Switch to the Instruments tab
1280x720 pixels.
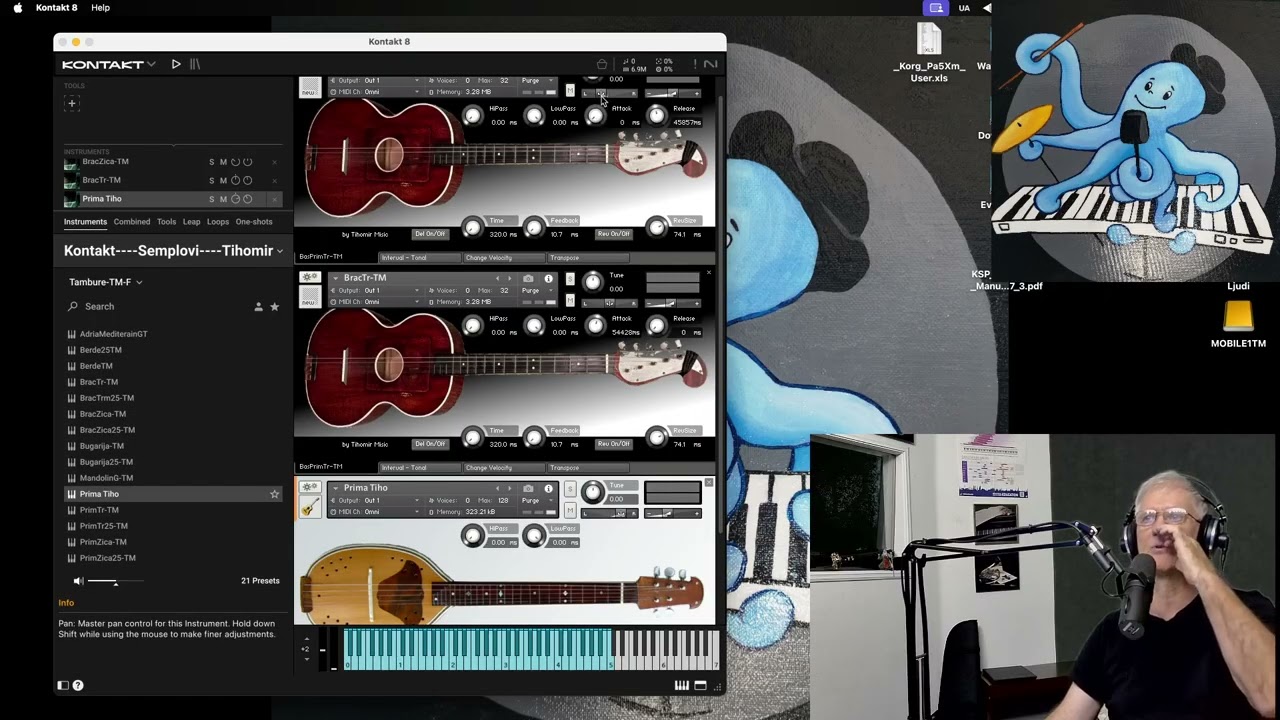pyautogui.click(x=85, y=222)
